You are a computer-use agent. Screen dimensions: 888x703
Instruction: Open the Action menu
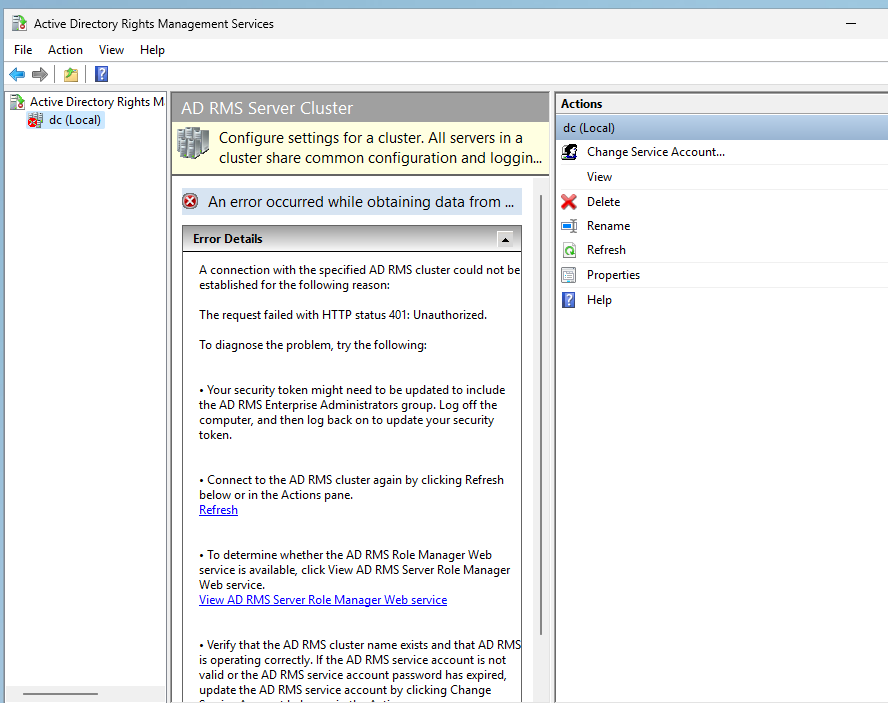tap(65, 50)
